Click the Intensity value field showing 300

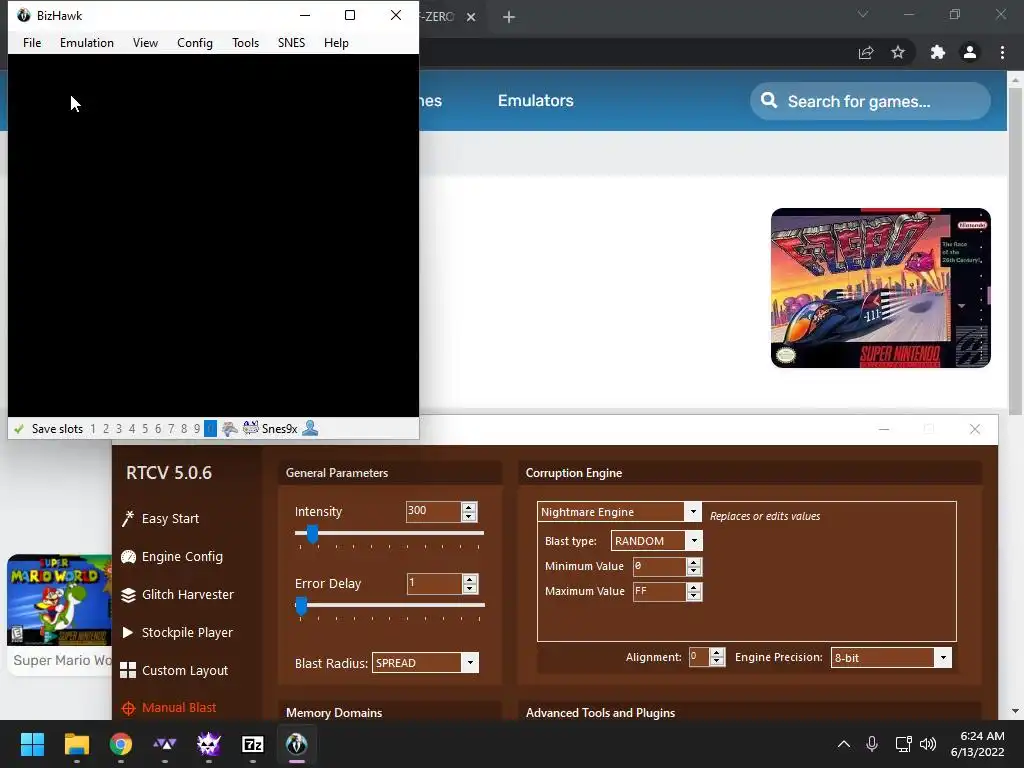(x=434, y=511)
